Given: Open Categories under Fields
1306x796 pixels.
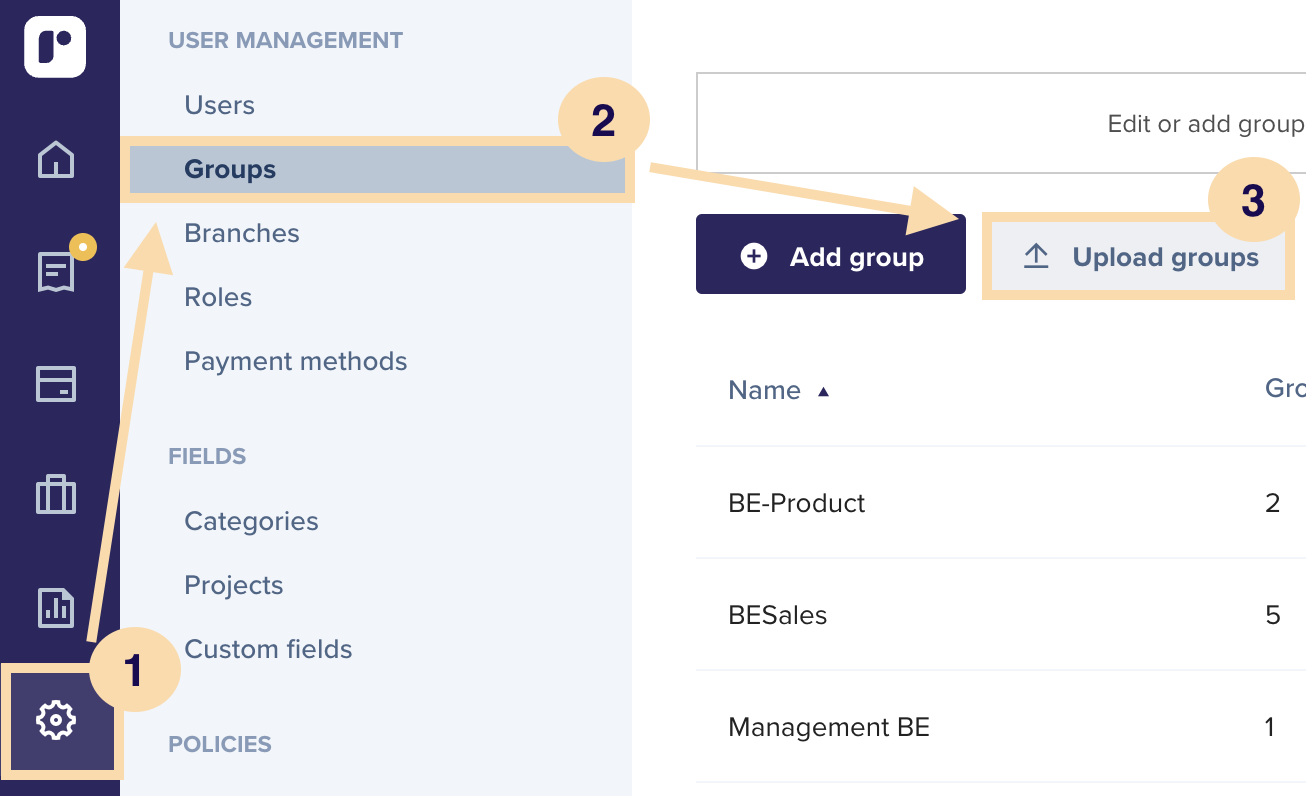Looking at the screenshot, I should [251, 521].
